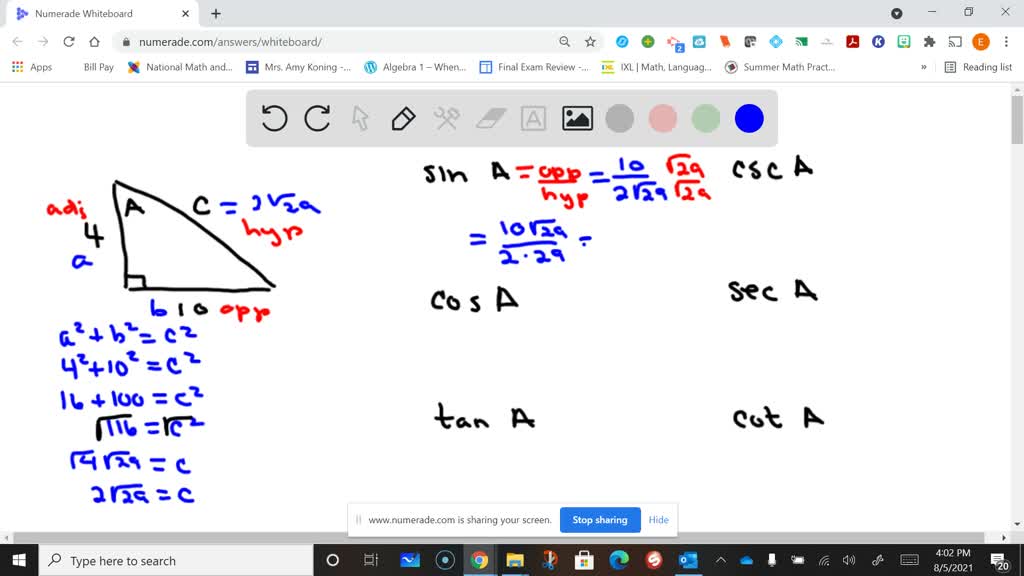The width and height of the screenshot is (1024, 576).
Task: Select the blue color swatch
Action: 748,118
